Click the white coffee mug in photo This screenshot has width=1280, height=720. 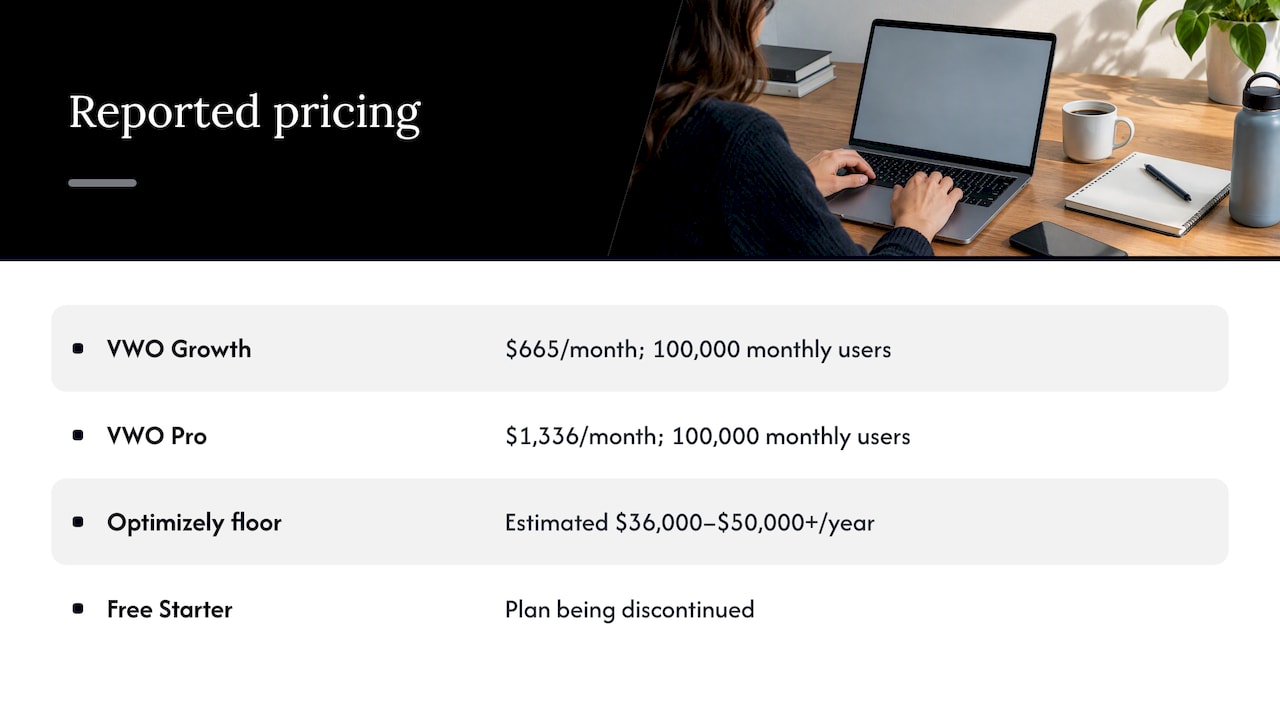point(1096,130)
